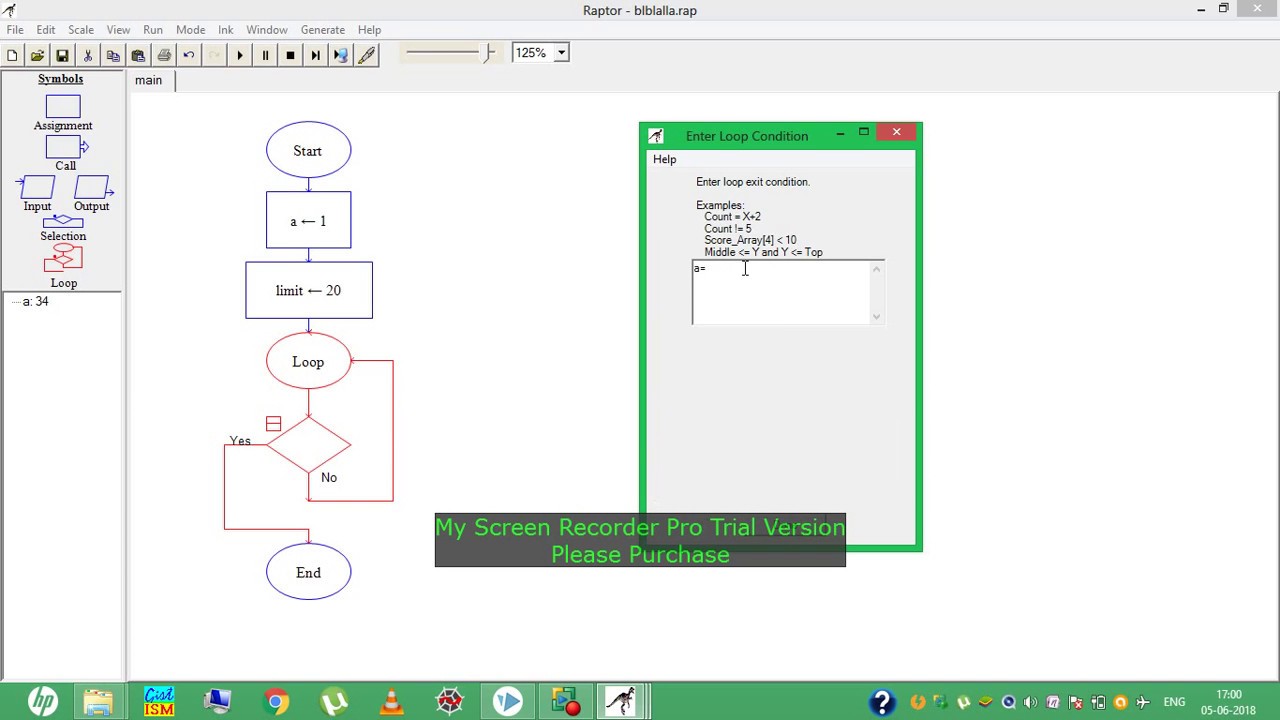Open a file with the folder icon
The width and height of the screenshot is (1280, 720).
(37, 56)
